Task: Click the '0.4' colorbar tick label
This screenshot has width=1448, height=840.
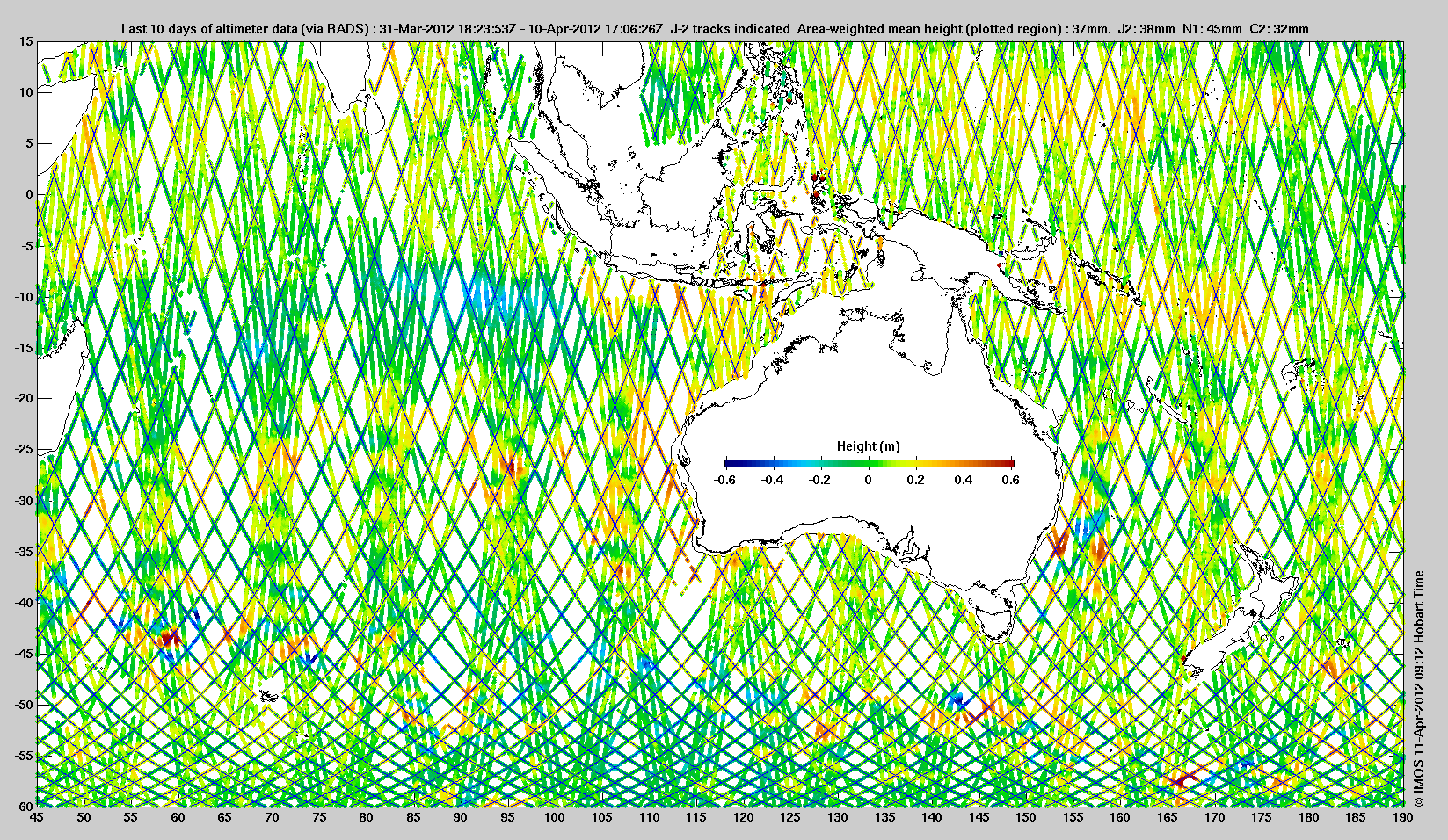Action: click(964, 480)
